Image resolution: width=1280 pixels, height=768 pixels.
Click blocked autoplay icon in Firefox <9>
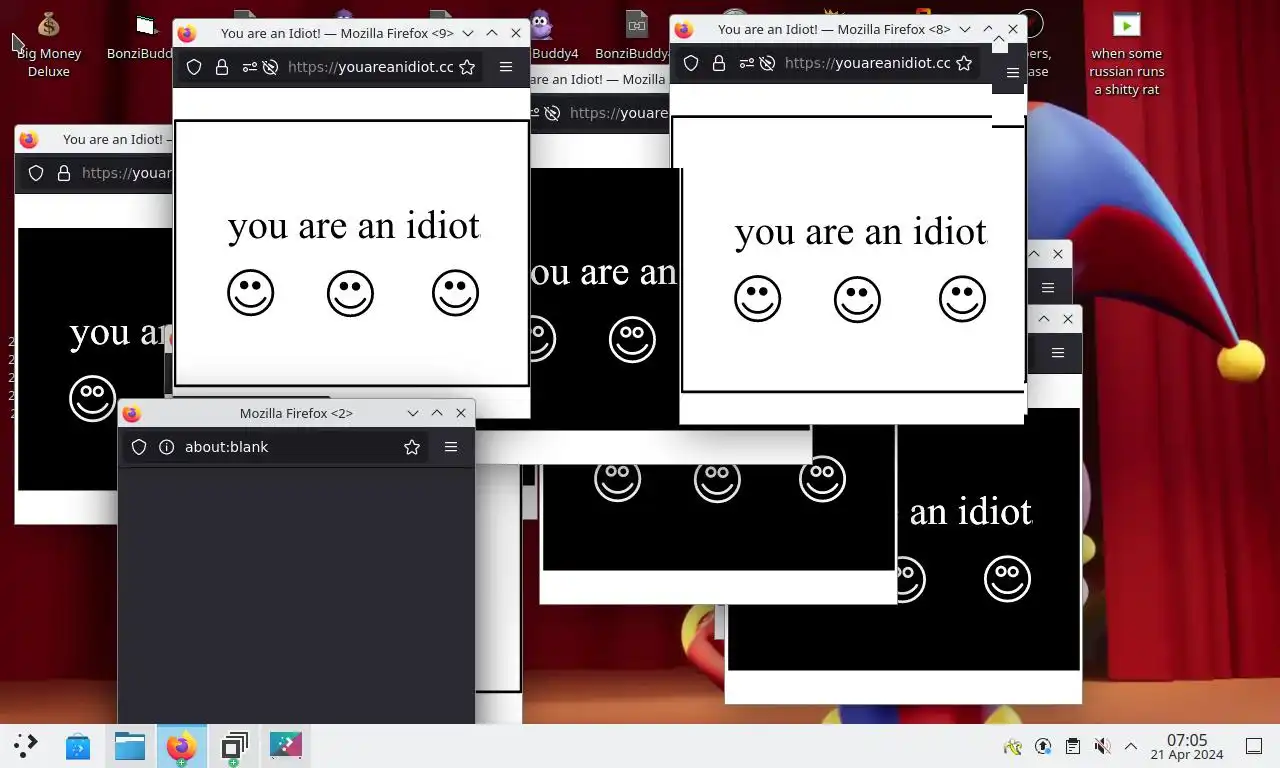(x=270, y=67)
